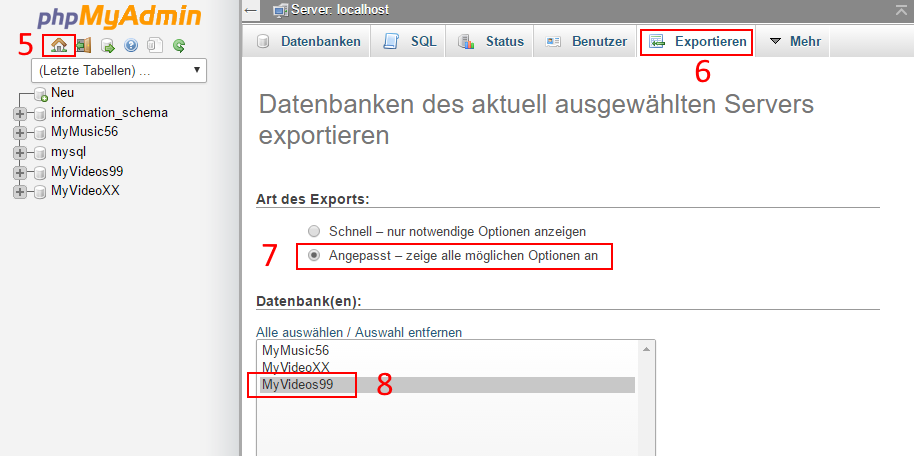Click the phpMyAdmin logo
Viewport: 914px width, 456px height.
119,17
